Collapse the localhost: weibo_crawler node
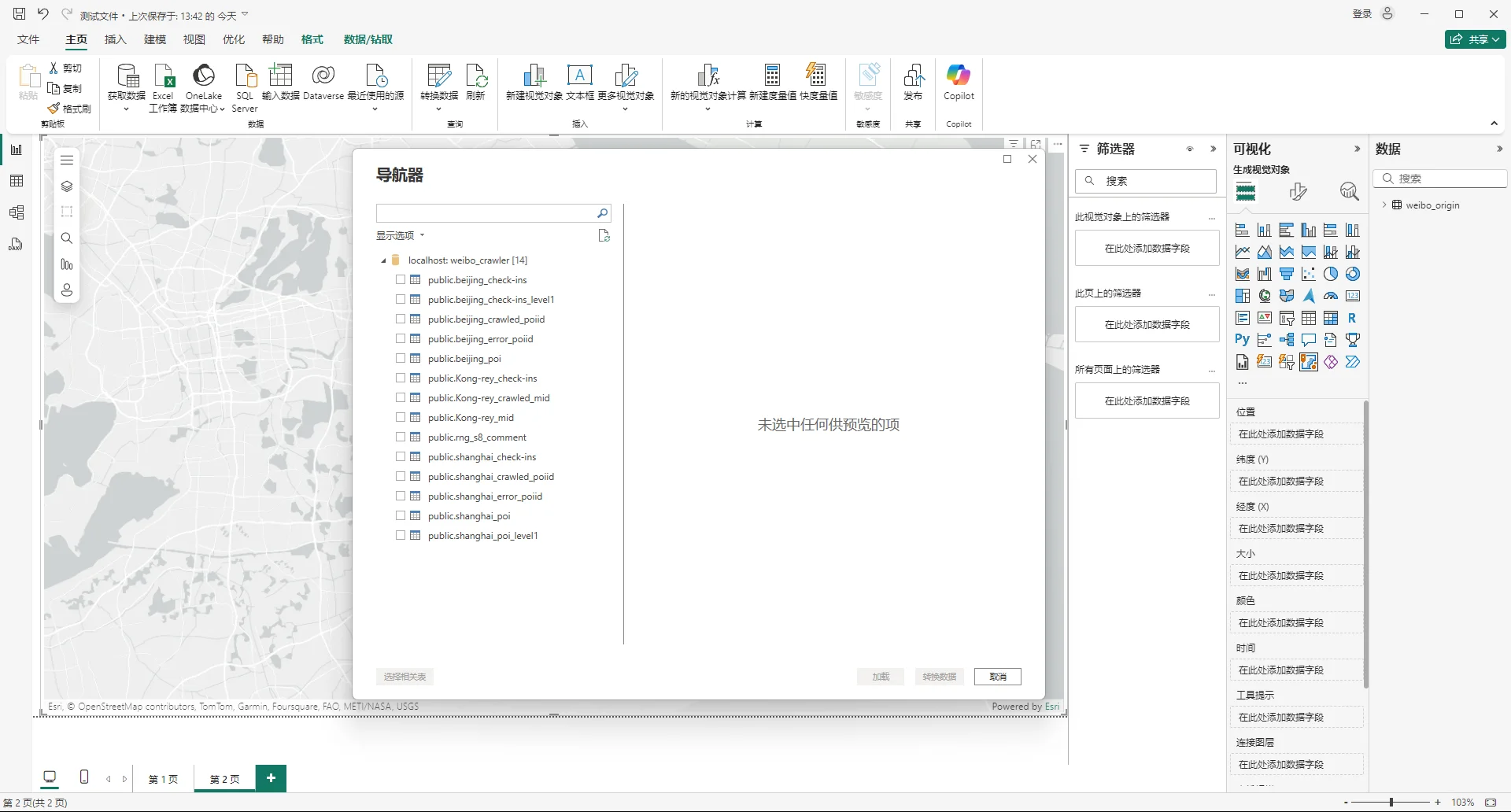 point(383,260)
